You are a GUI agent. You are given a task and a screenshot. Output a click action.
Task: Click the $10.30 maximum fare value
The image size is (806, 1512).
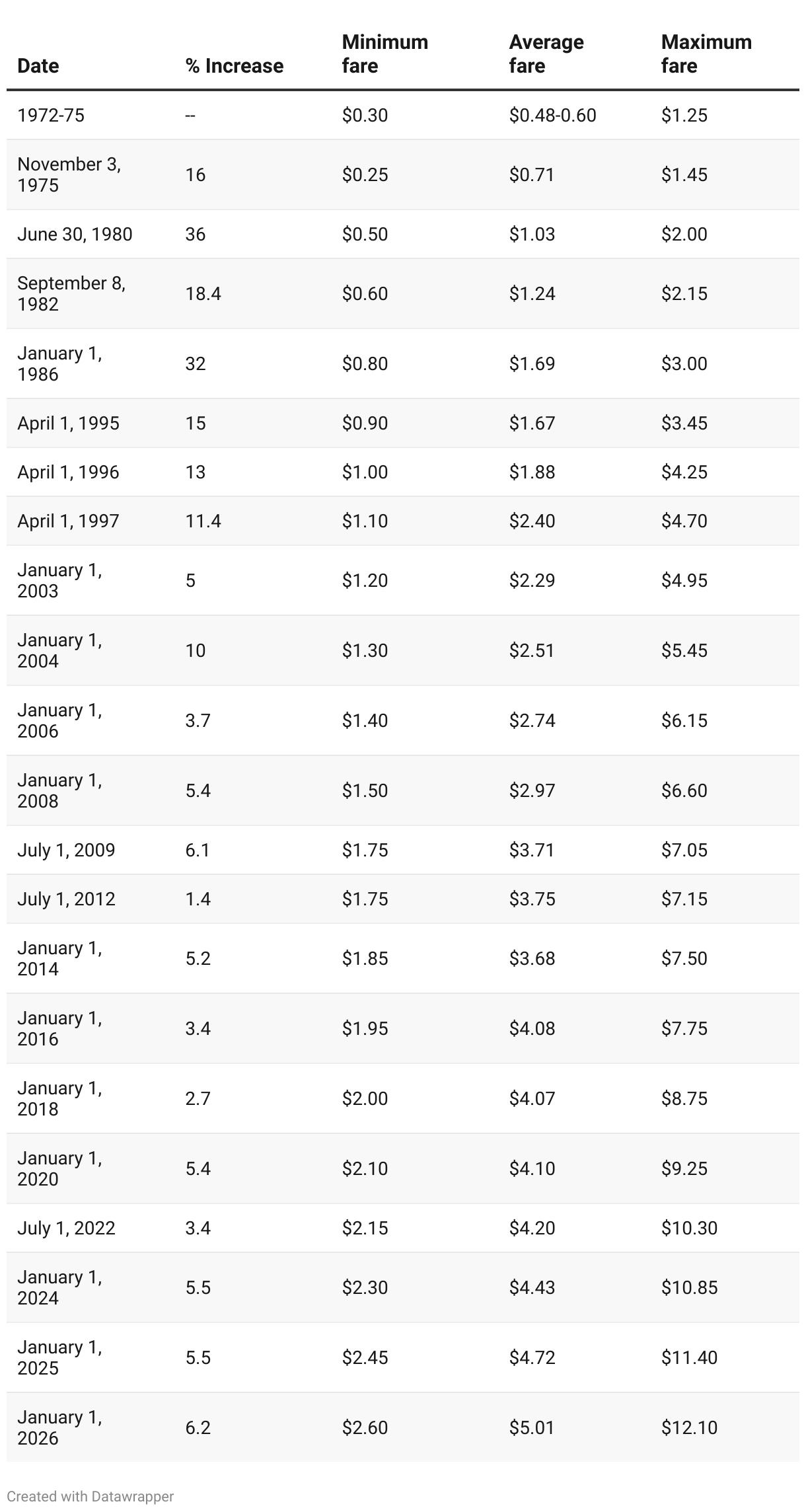coord(689,1228)
